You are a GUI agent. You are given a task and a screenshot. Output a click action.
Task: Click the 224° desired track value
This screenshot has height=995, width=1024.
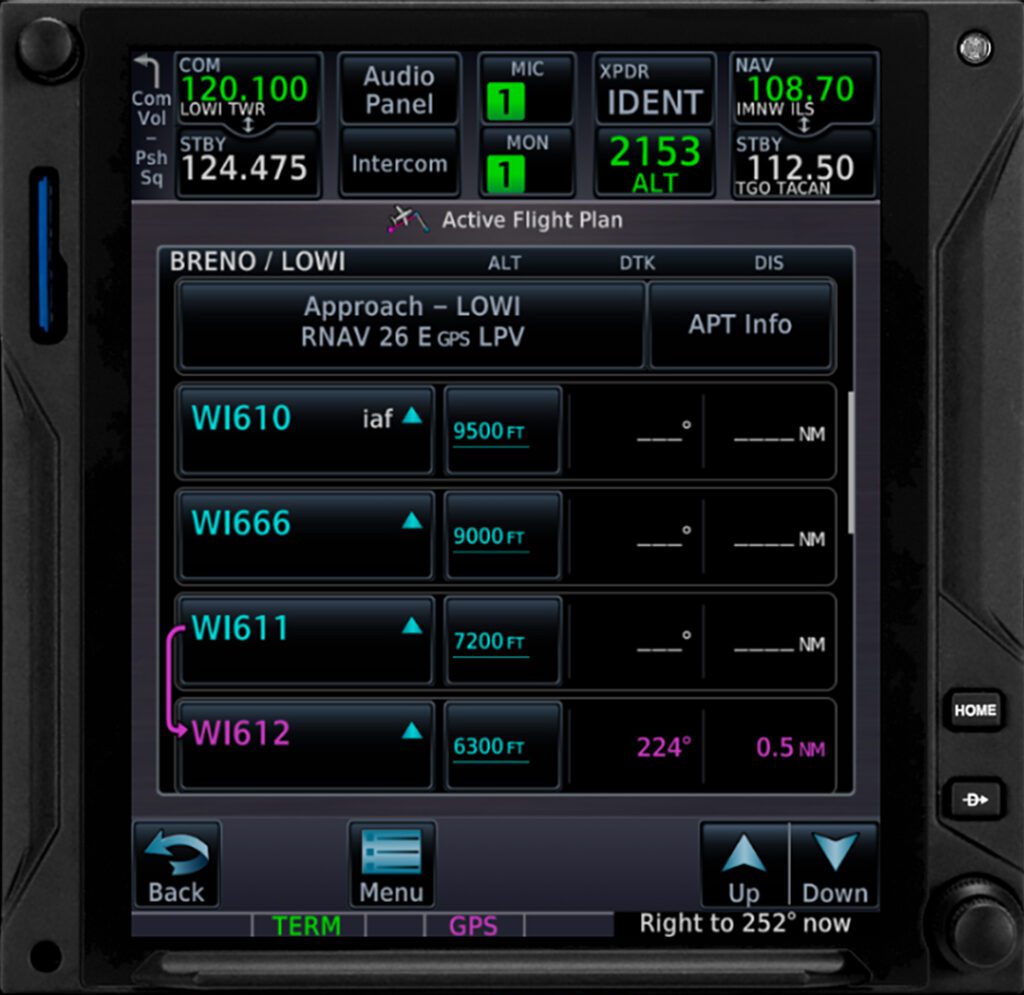664,747
